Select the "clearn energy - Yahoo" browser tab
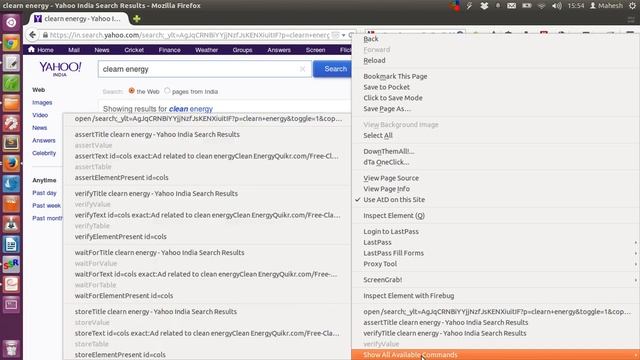The height and width of the screenshot is (360, 640). [78, 19]
